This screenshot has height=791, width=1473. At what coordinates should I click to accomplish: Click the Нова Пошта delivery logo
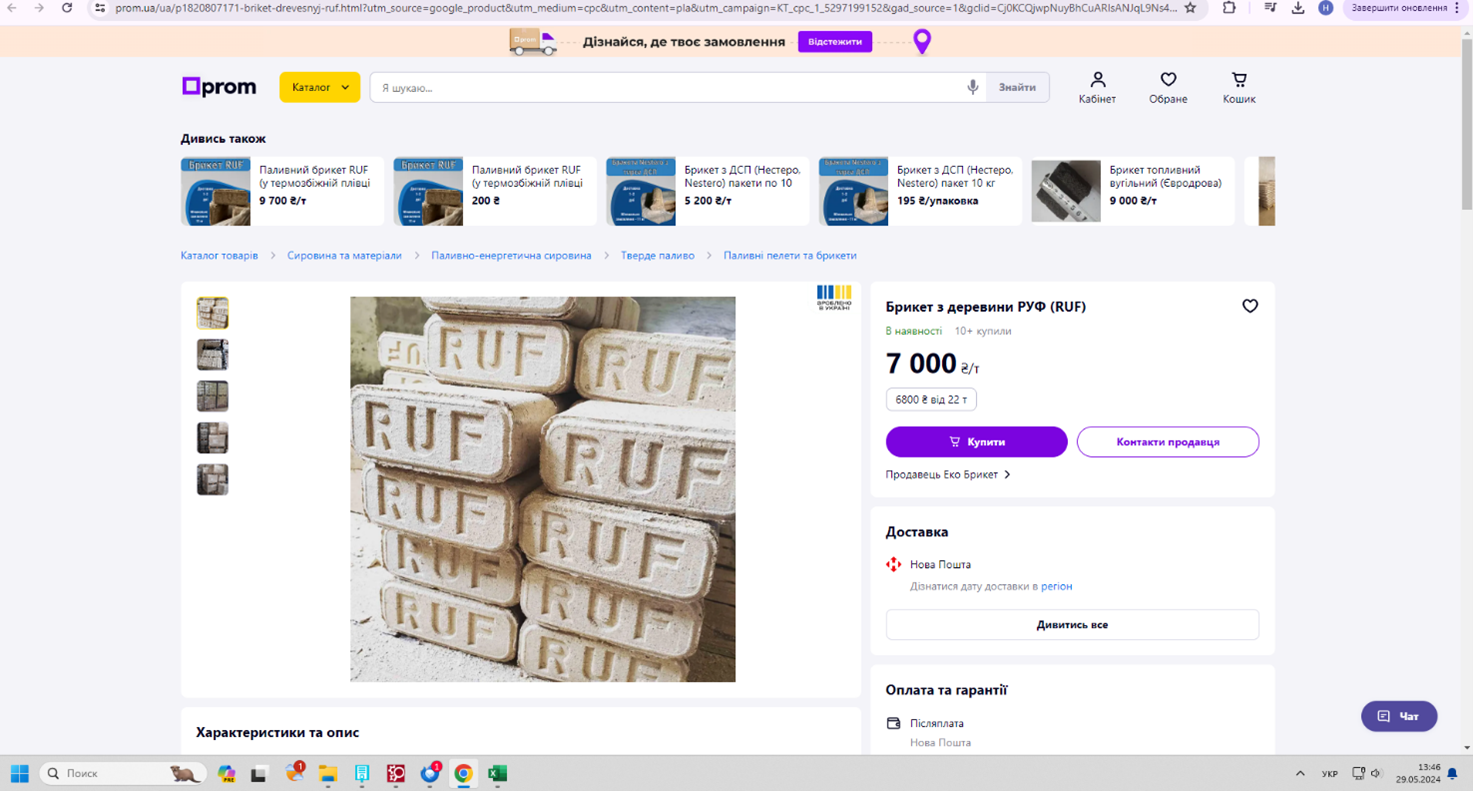[x=894, y=564]
